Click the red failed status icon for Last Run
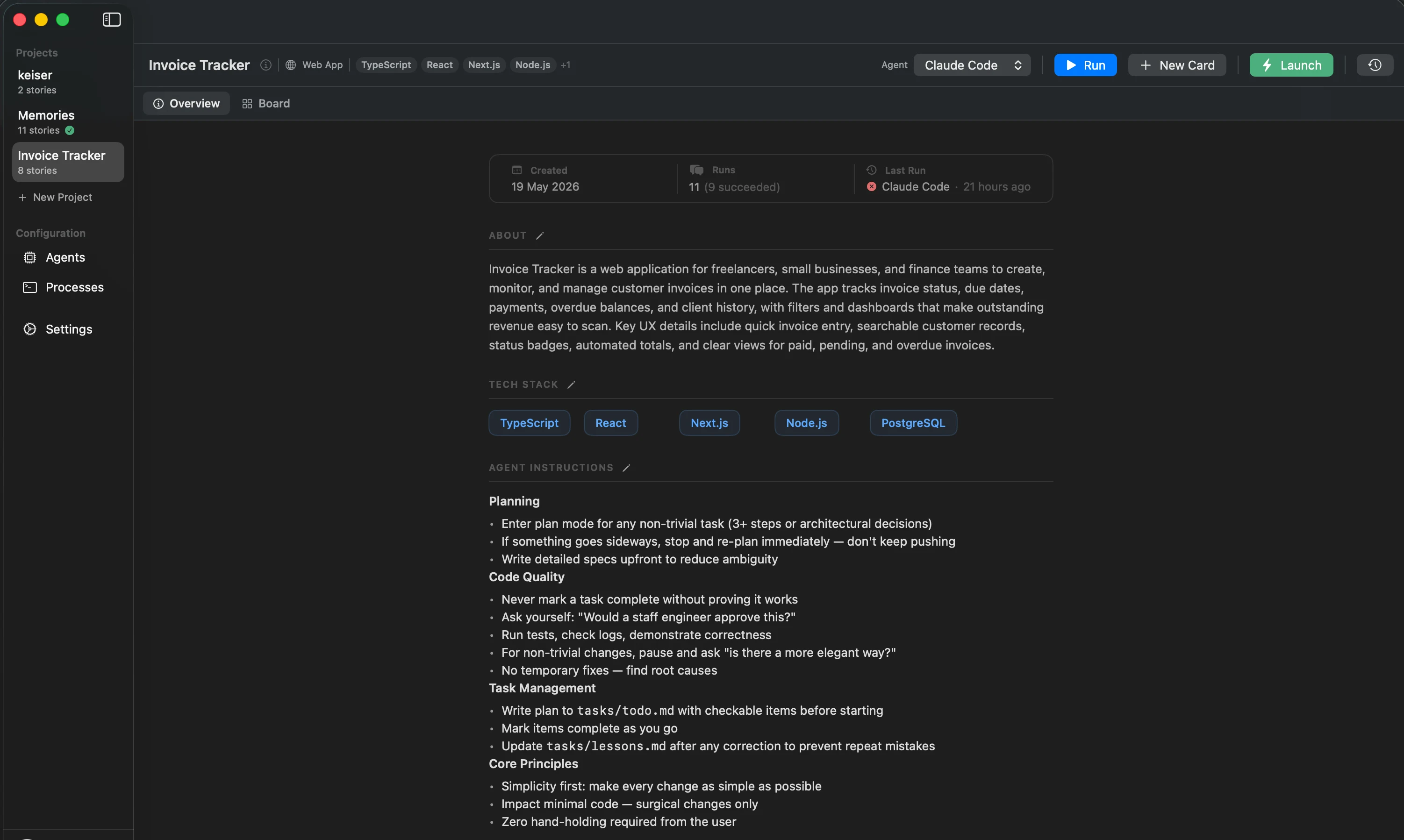 tap(871, 187)
